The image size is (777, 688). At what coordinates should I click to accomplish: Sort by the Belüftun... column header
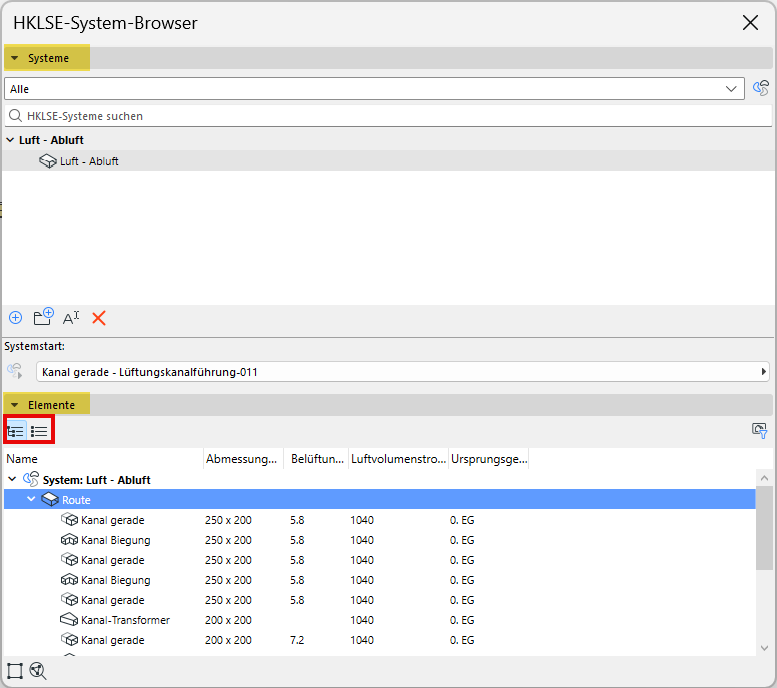(x=316, y=459)
